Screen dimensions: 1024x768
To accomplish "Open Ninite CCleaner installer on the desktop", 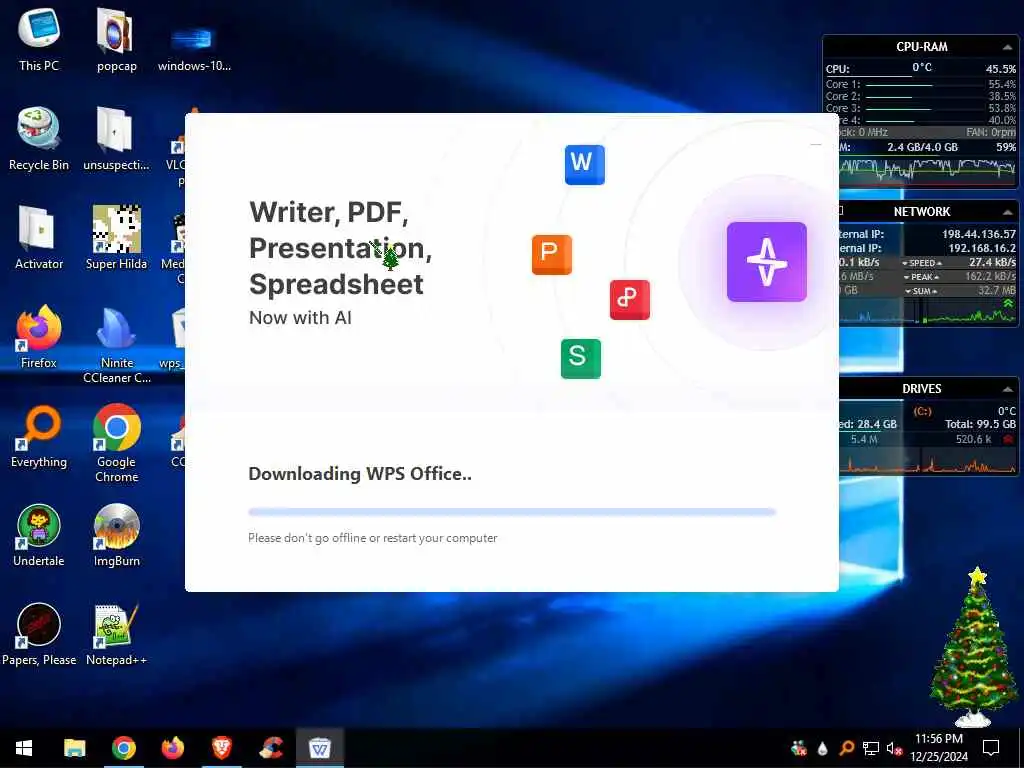I will point(116,345).
